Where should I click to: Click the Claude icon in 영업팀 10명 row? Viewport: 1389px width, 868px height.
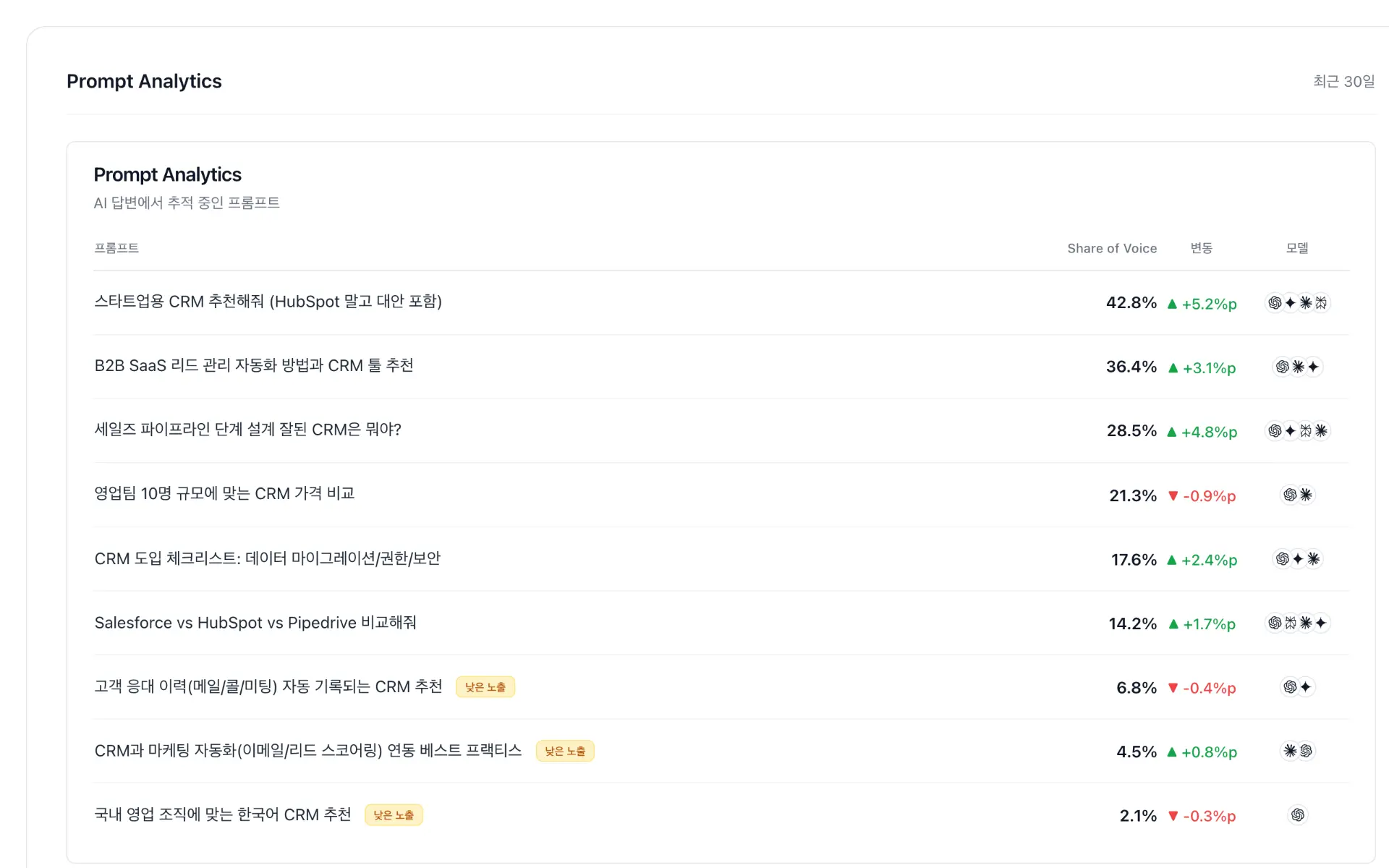[1306, 495]
